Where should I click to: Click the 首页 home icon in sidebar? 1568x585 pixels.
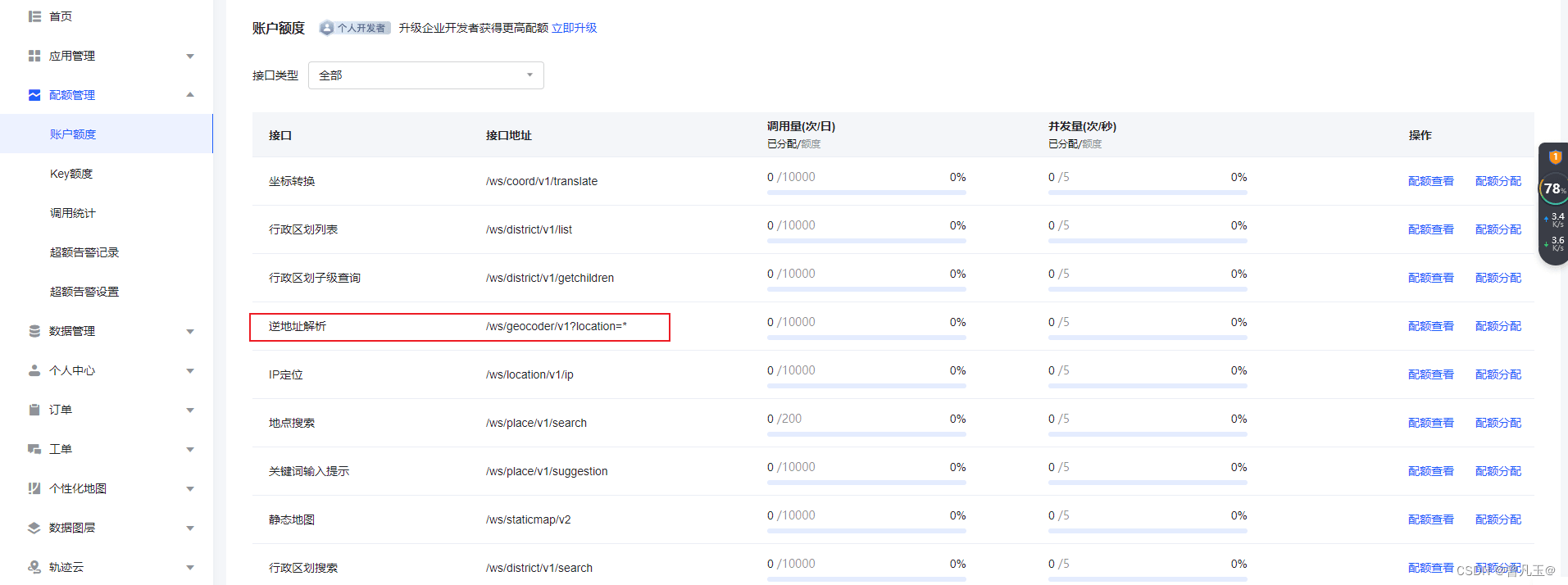click(34, 16)
